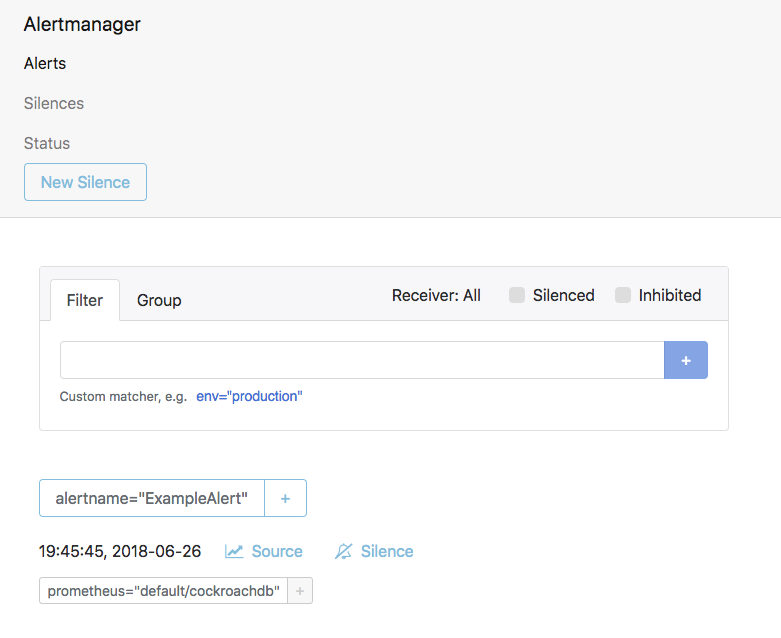781x638 pixels.
Task: Open the Status navigation item
Action: click(x=47, y=143)
